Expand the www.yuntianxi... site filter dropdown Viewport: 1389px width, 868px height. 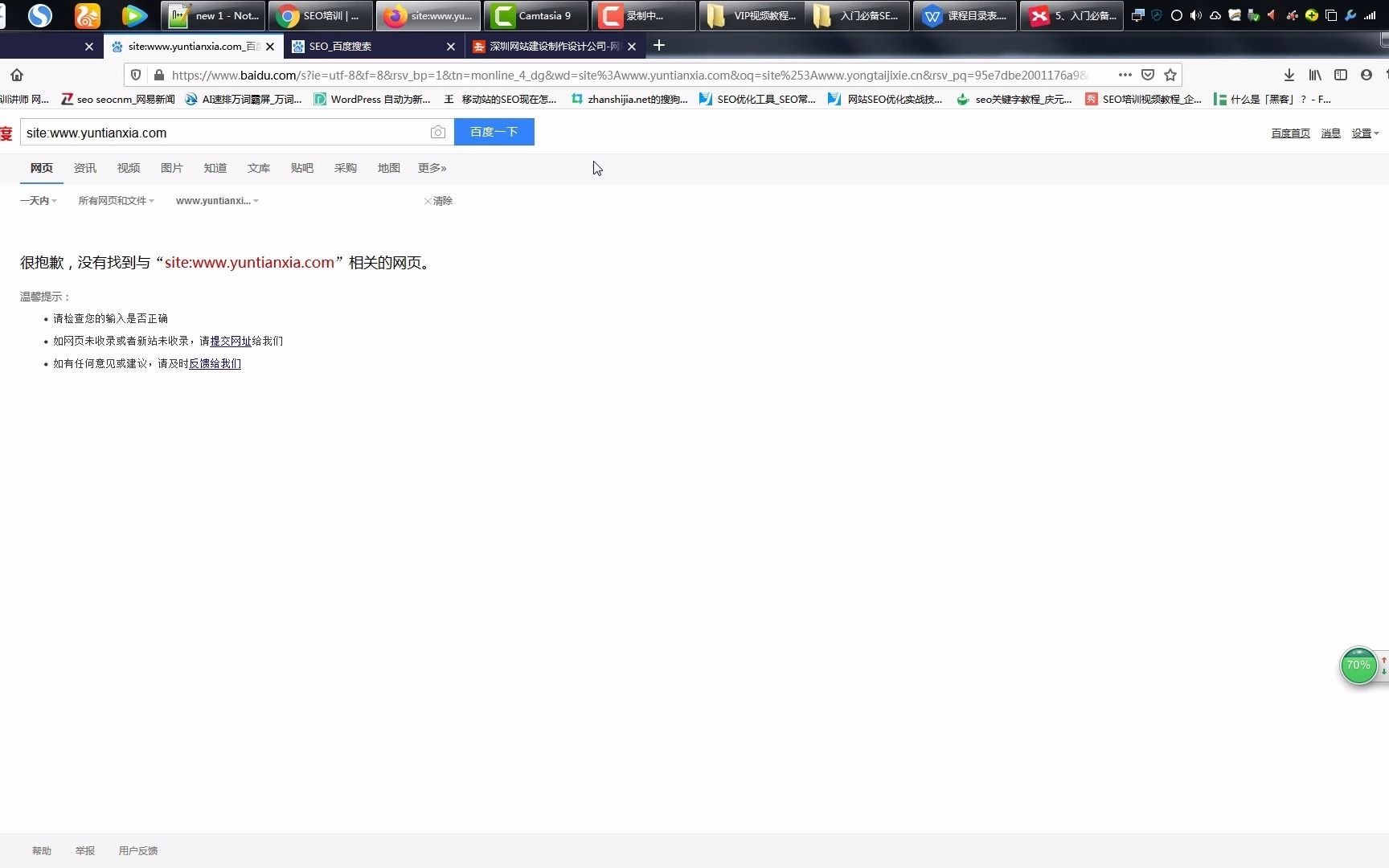coord(217,201)
